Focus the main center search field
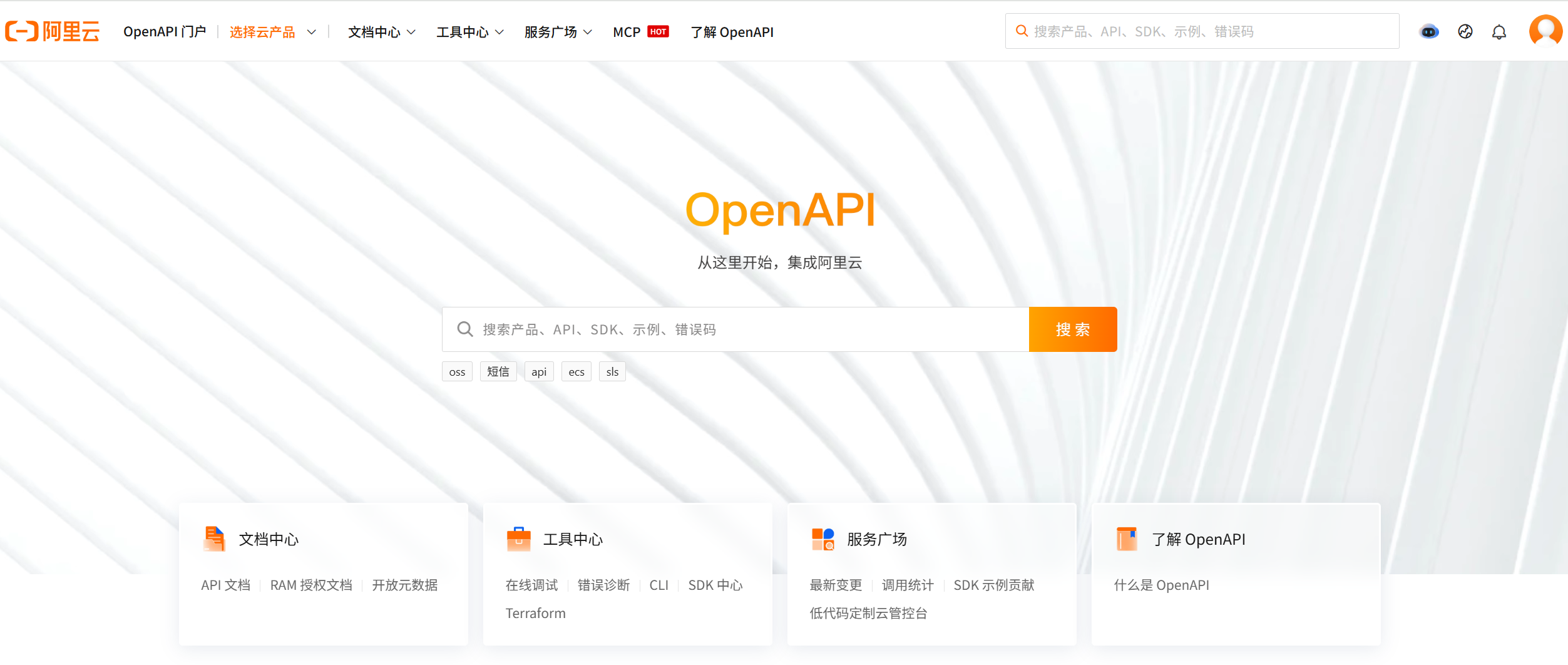This screenshot has width=1568, height=665. pos(735,329)
